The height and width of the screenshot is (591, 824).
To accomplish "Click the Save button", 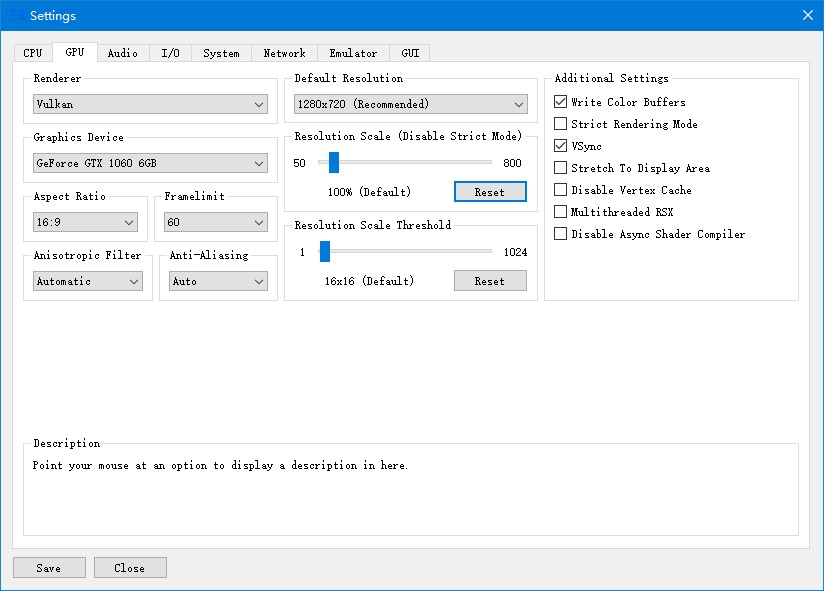I will coord(49,568).
